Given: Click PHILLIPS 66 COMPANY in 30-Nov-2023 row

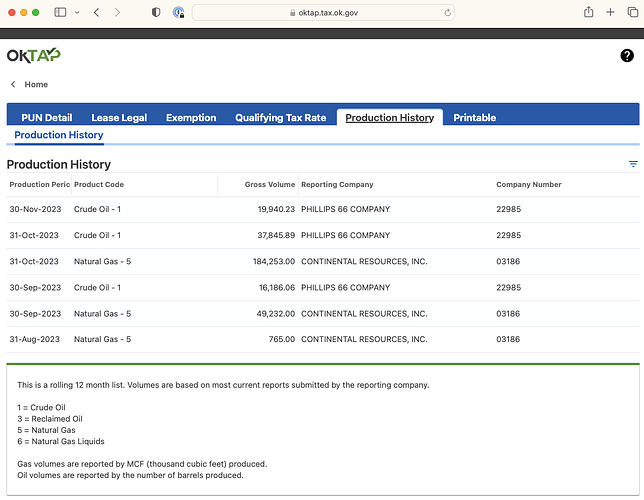Looking at the screenshot, I should tap(345, 209).
